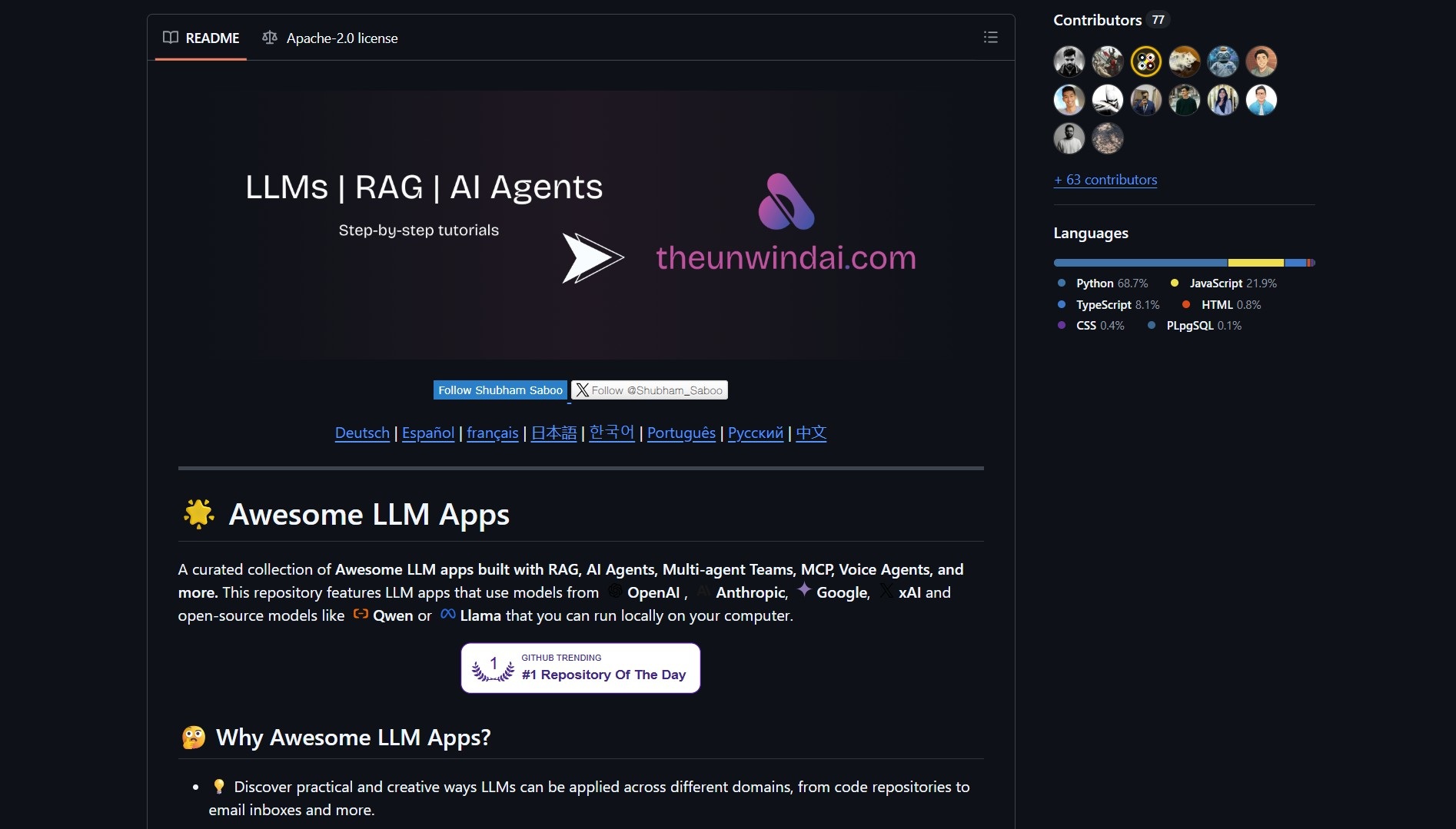Open the last contributor avatar in the third row
Image resolution: width=1456 pixels, height=829 pixels.
(1108, 138)
